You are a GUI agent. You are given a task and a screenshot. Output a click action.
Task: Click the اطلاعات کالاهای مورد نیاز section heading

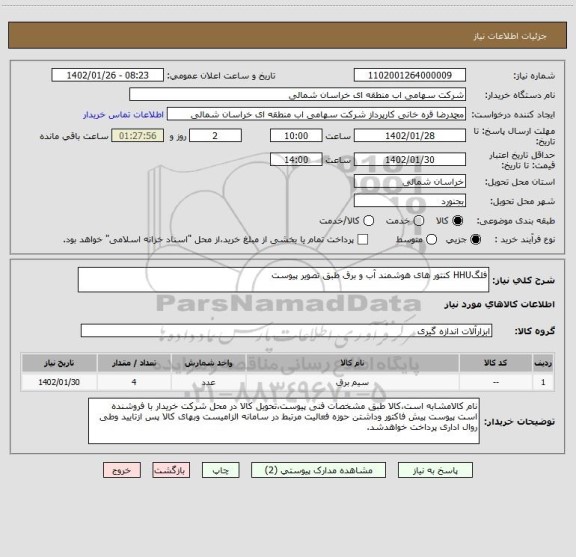tap(500, 305)
